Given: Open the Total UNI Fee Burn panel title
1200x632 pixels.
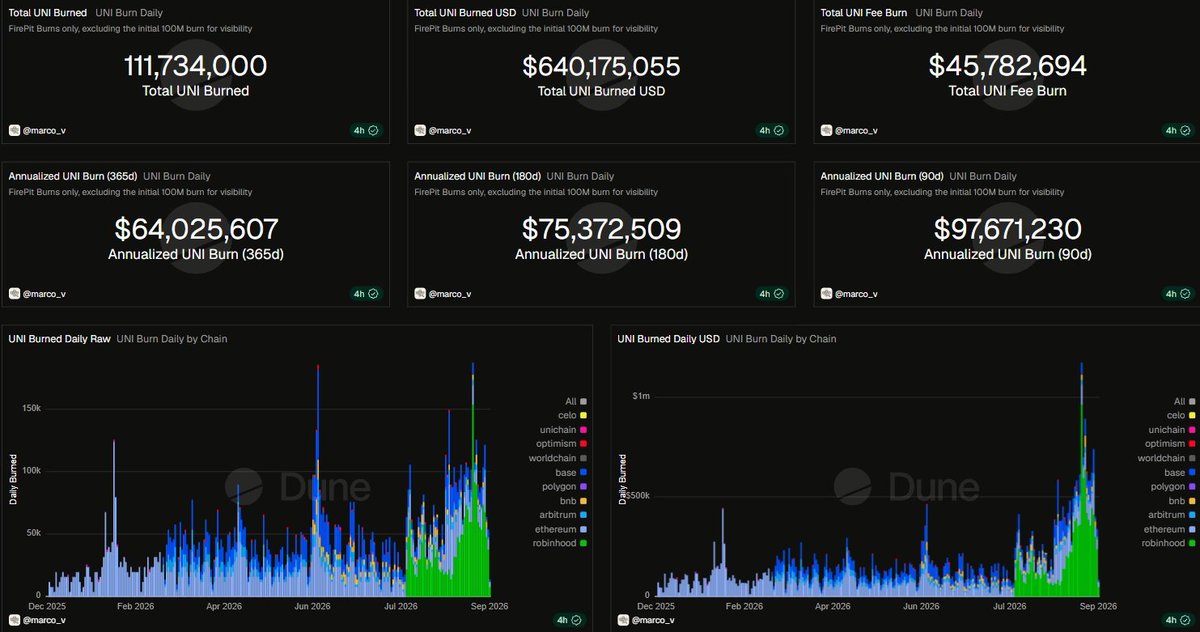Looking at the screenshot, I should tap(864, 13).
